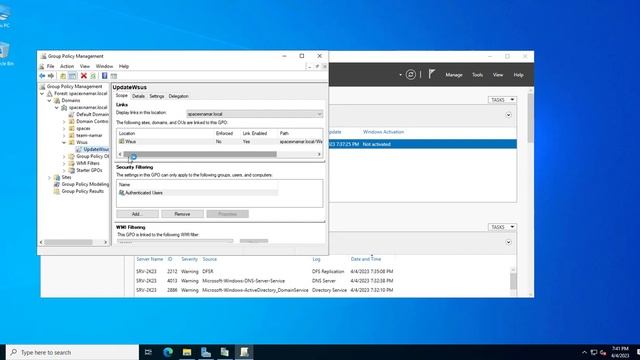Click the red X Delete toolbar icon
Viewport: 640px width, 360px height.
pos(84,76)
